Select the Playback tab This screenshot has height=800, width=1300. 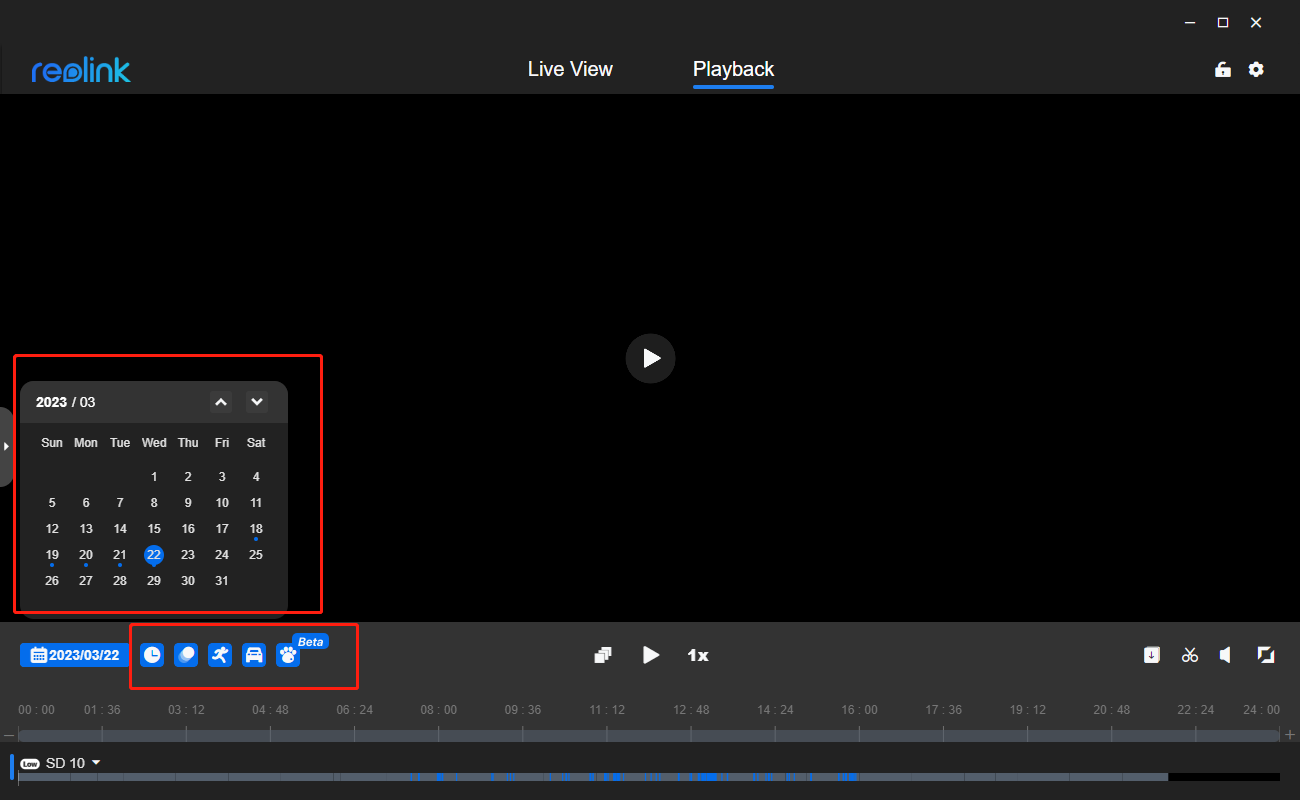tap(733, 69)
